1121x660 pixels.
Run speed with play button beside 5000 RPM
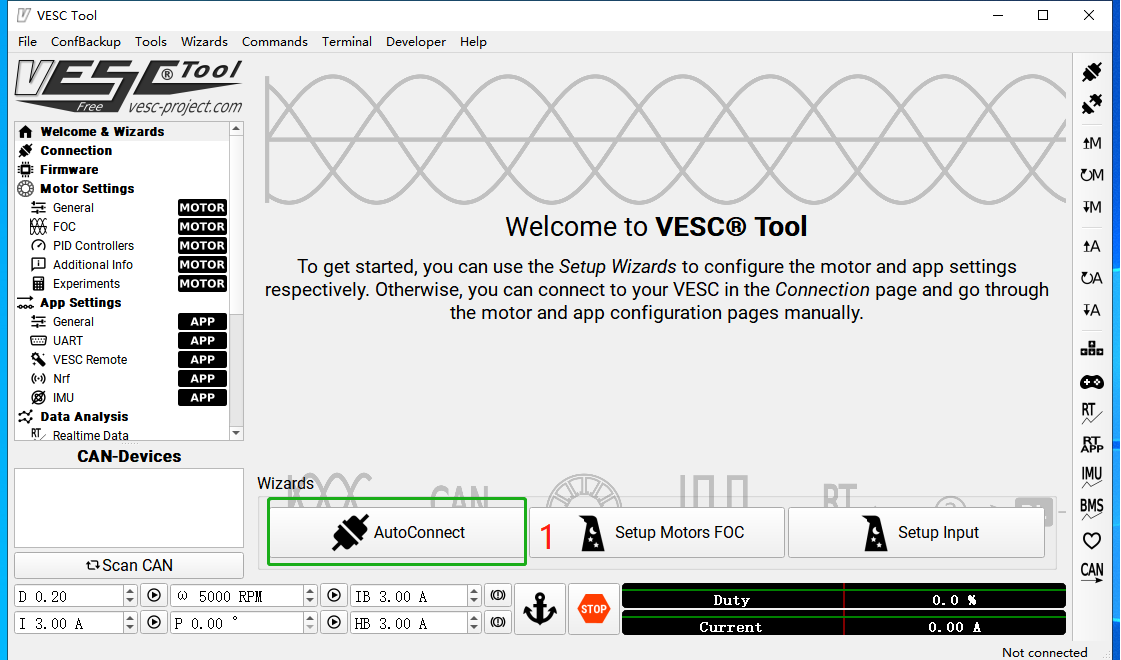pyautogui.click(x=333, y=596)
